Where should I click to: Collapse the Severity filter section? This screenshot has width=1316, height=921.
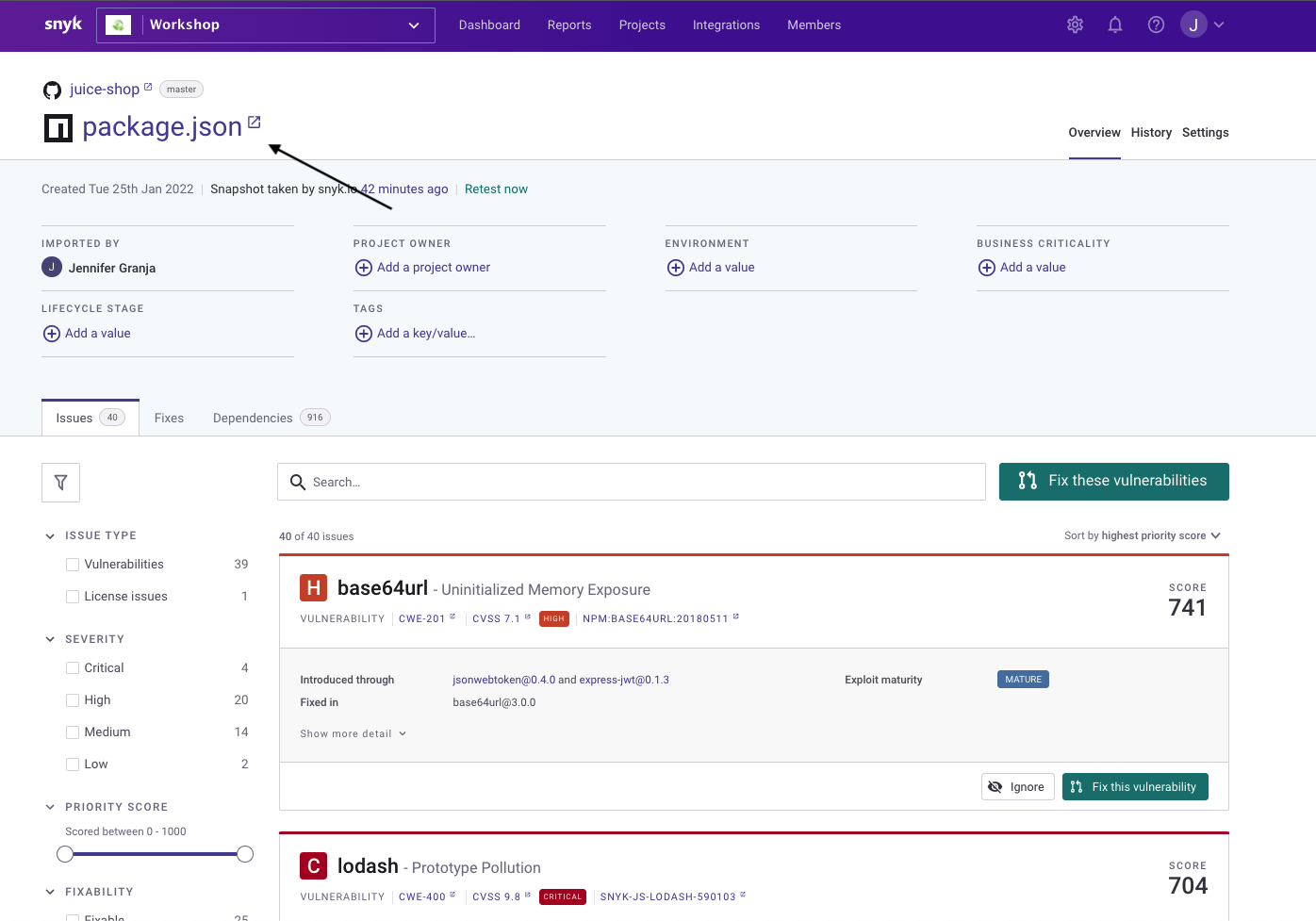tap(50, 639)
